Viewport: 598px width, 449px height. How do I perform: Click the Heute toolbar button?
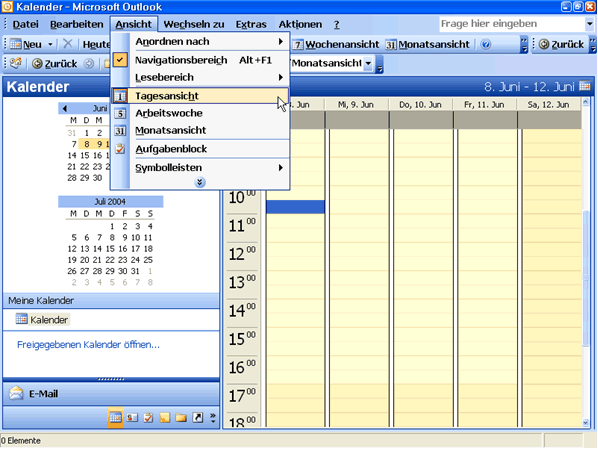pos(96,45)
